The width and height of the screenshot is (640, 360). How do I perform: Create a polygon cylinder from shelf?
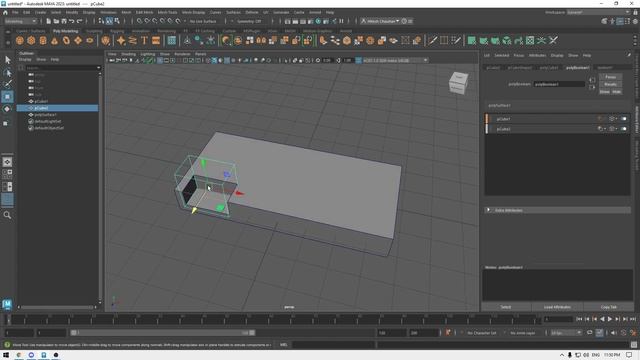pyautogui.click(x=43, y=40)
